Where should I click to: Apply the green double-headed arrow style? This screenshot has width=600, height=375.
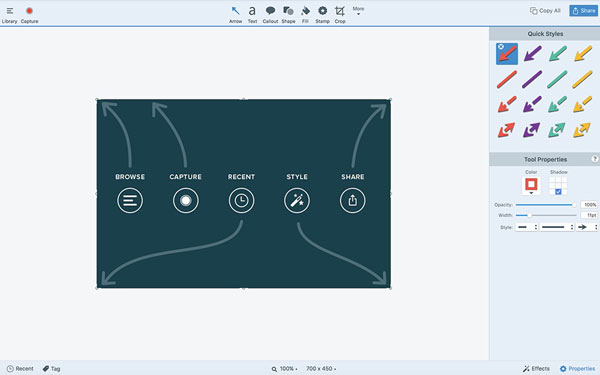click(558, 130)
